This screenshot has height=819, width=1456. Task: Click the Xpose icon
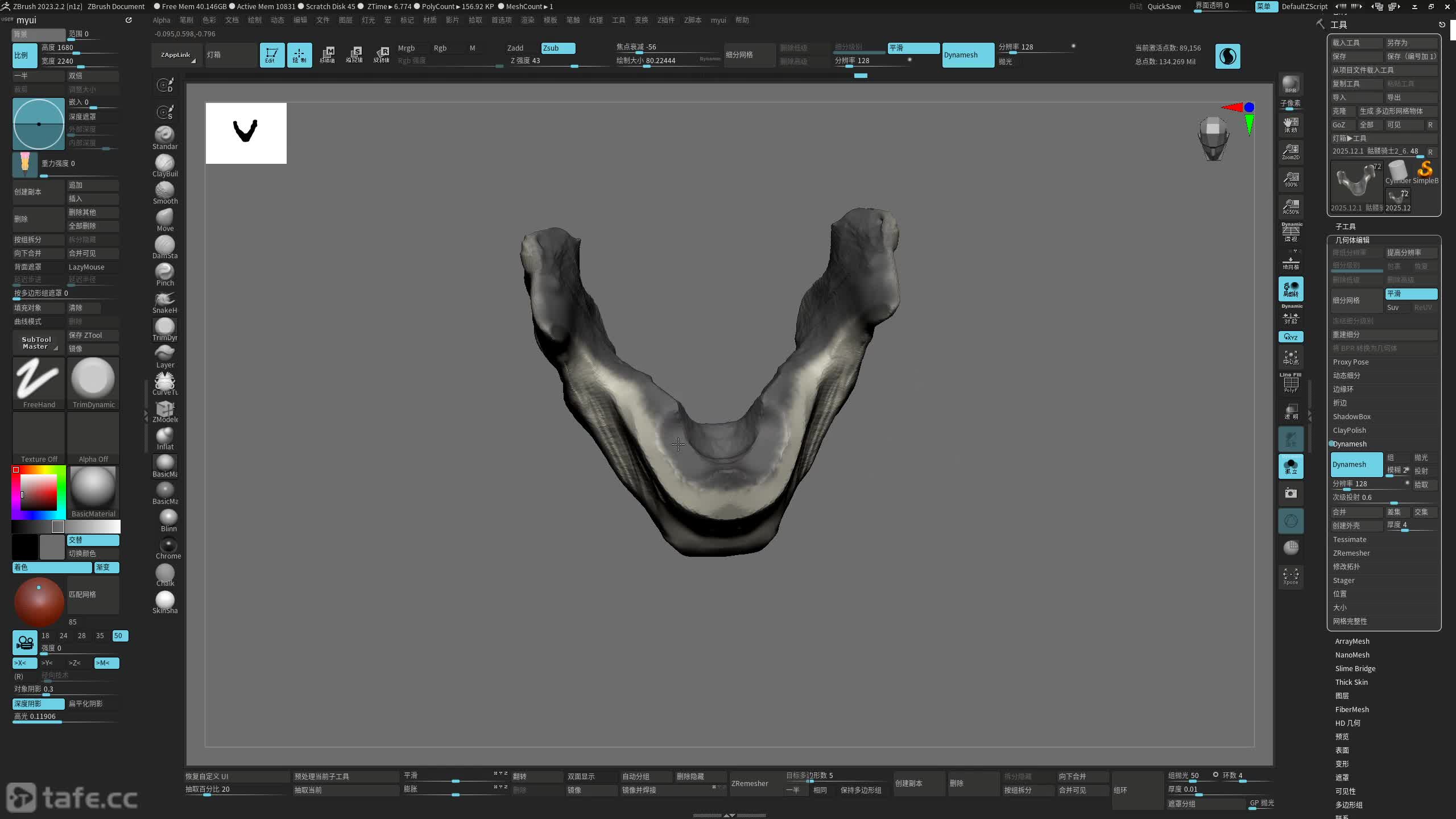(1290, 576)
